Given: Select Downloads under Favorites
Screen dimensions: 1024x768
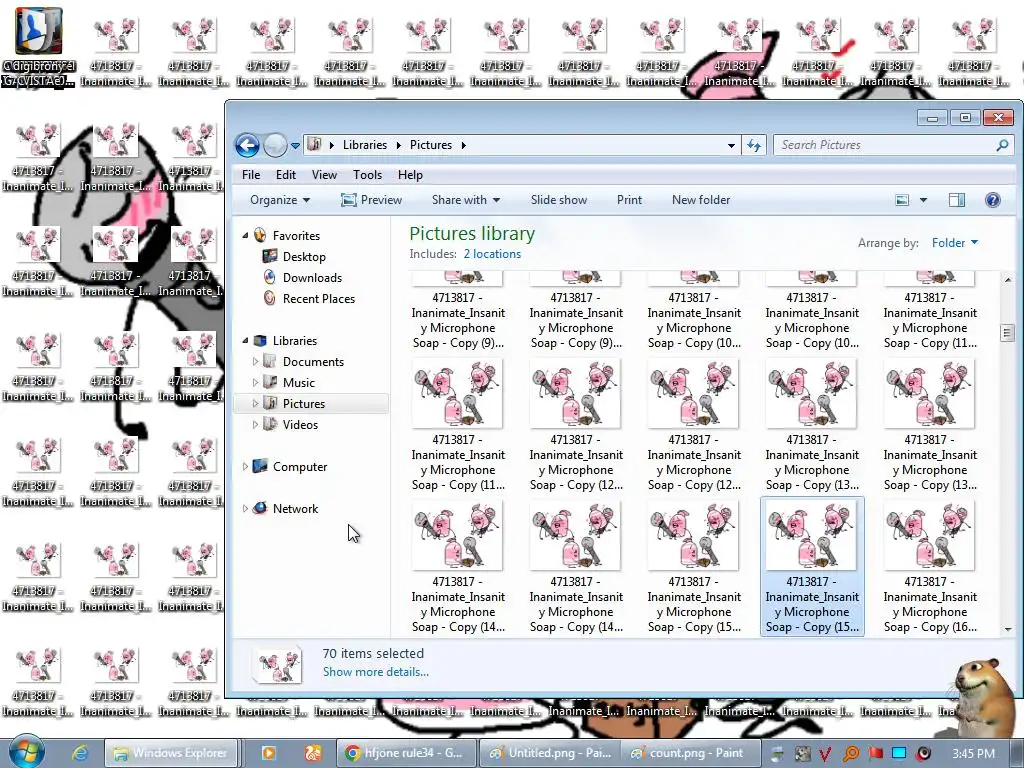Looking at the screenshot, I should (312, 278).
